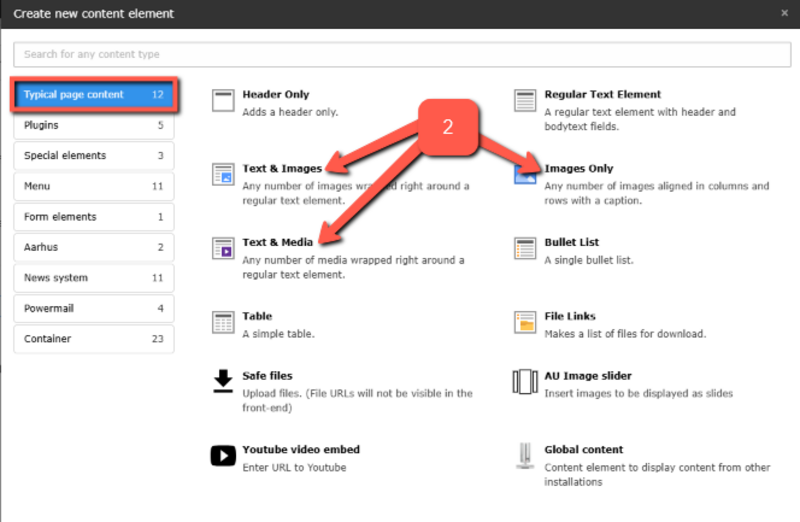Choose the Global content icon
This screenshot has height=522, width=800.
coord(525,457)
